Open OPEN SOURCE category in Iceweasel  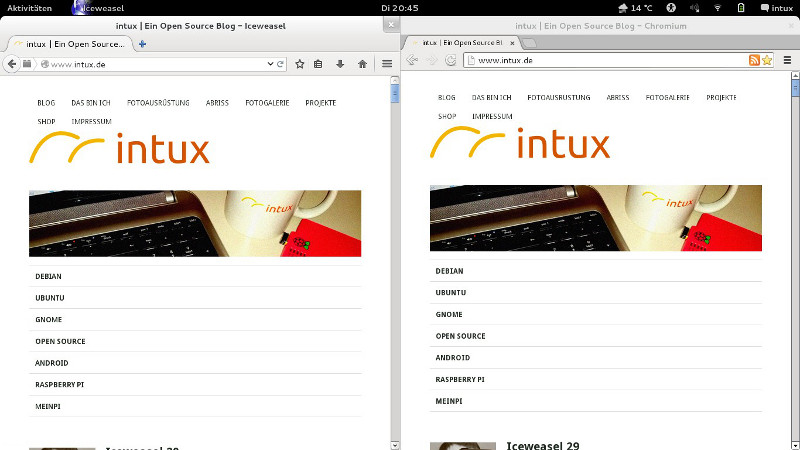coord(60,341)
